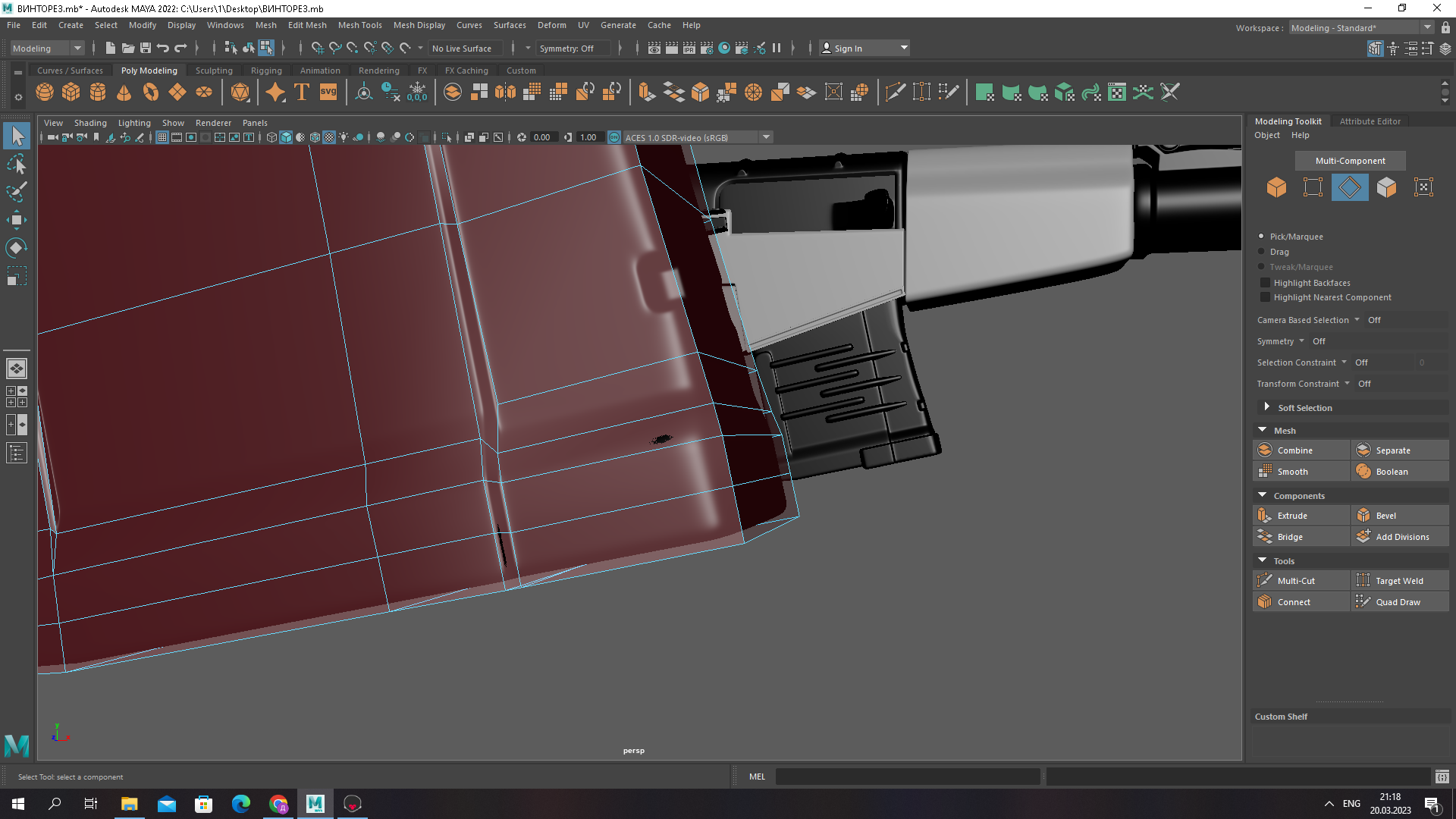The width and height of the screenshot is (1456, 819).
Task: Click the viewport exposure value field 0.00
Action: pos(542,137)
